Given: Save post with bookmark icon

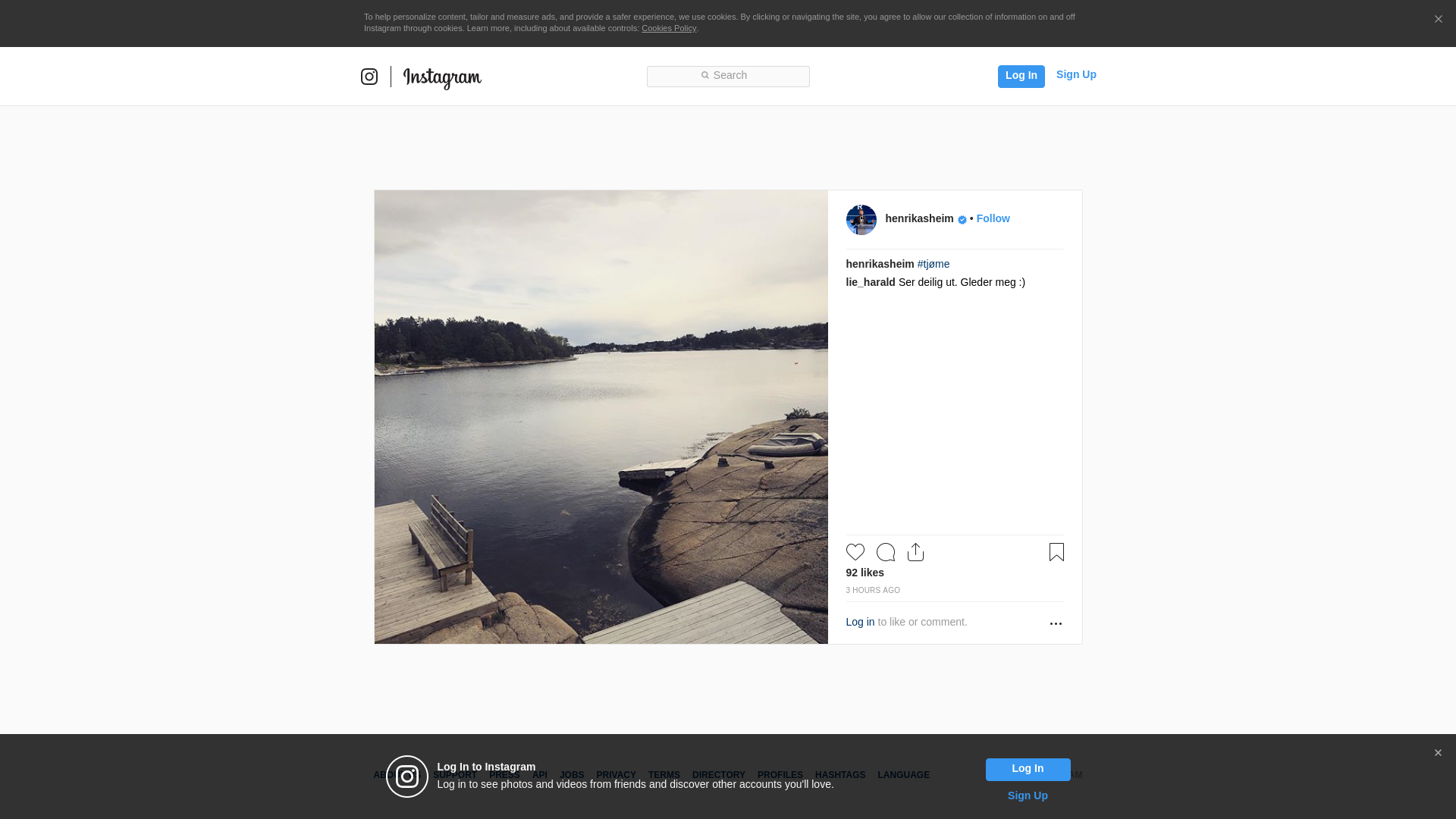Looking at the screenshot, I should pyautogui.click(x=1056, y=552).
